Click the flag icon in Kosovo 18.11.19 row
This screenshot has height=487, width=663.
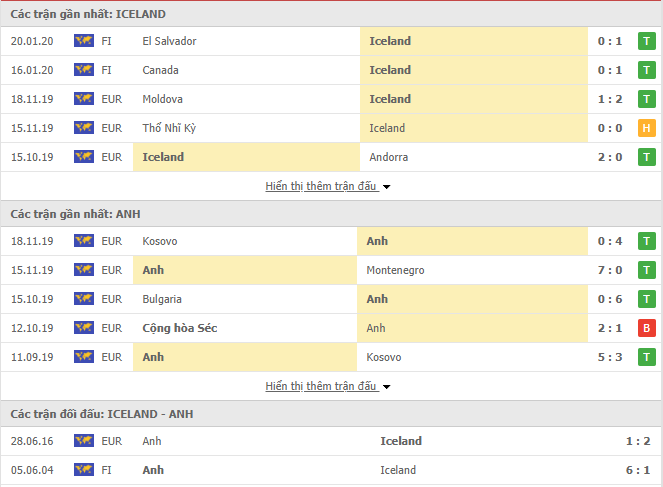83,241
